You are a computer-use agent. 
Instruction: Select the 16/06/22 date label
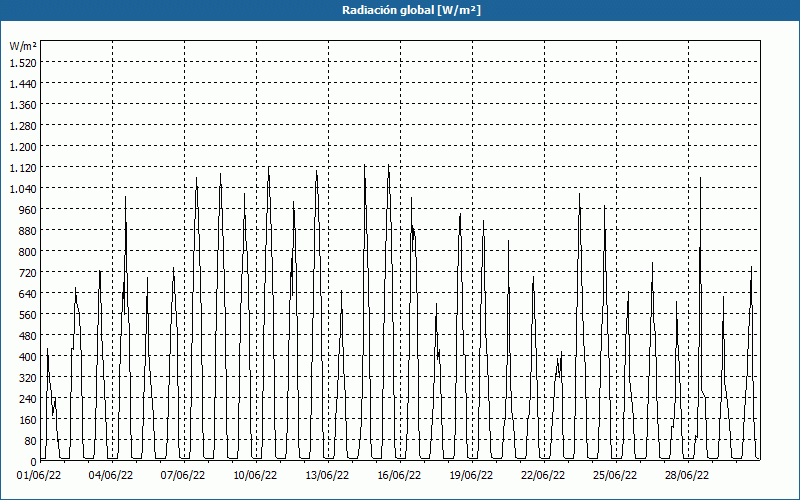(399, 475)
